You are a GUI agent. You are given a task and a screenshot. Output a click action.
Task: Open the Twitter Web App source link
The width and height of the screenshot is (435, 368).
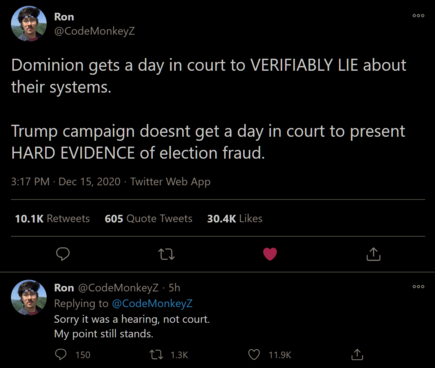pyautogui.click(x=170, y=182)
